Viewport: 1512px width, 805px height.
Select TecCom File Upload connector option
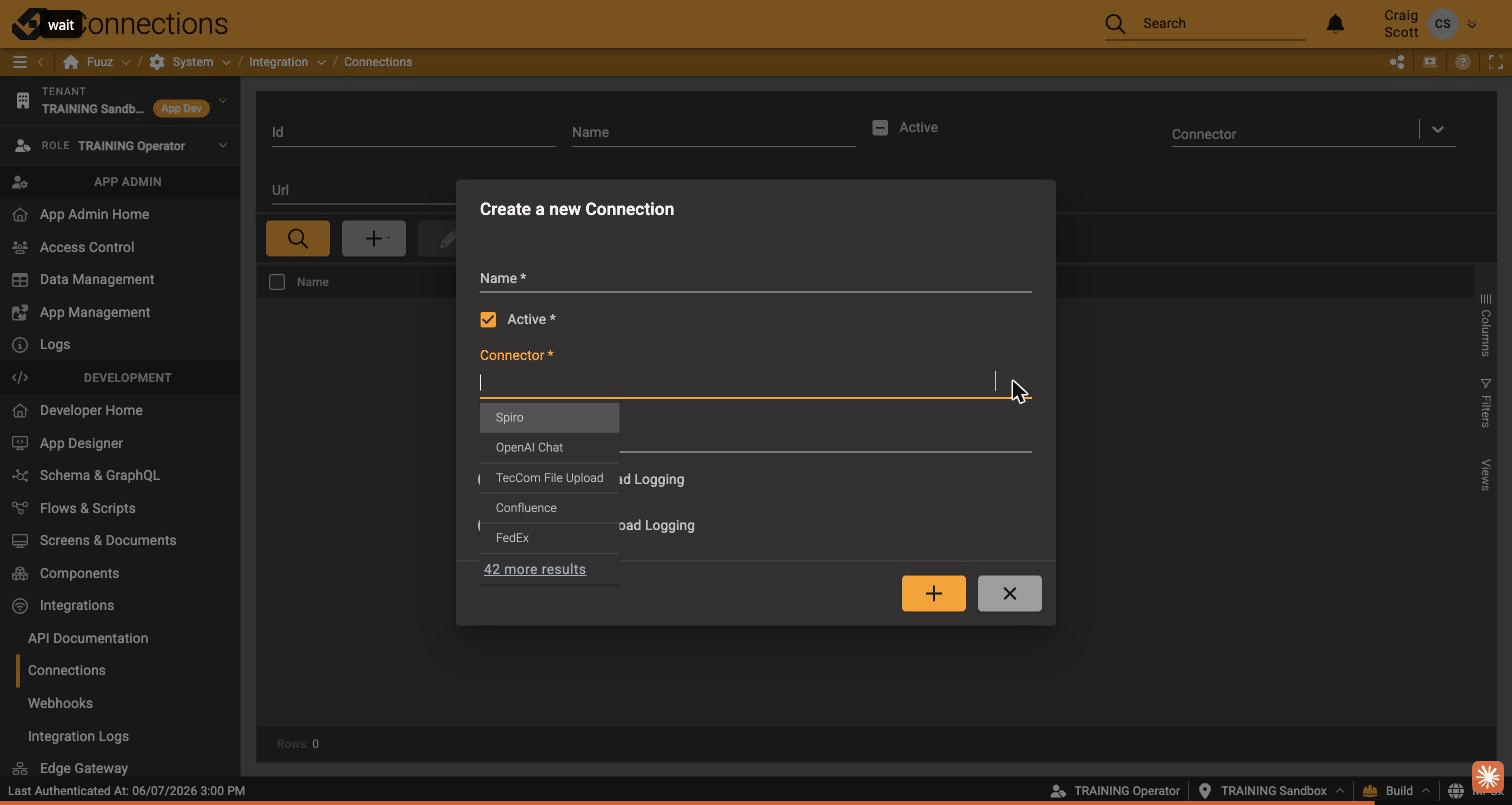[x=549, y=478]
